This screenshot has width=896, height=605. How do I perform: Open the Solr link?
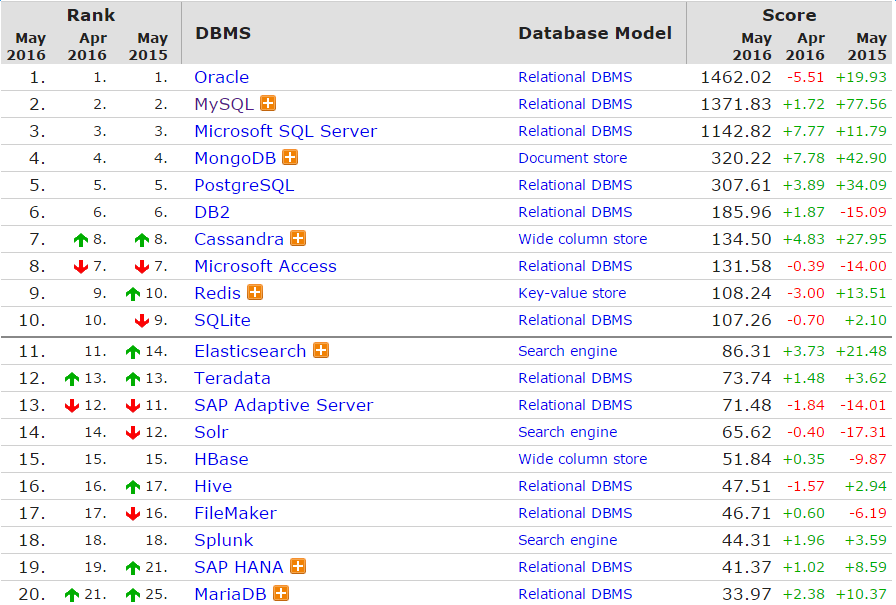coord(211,432)
